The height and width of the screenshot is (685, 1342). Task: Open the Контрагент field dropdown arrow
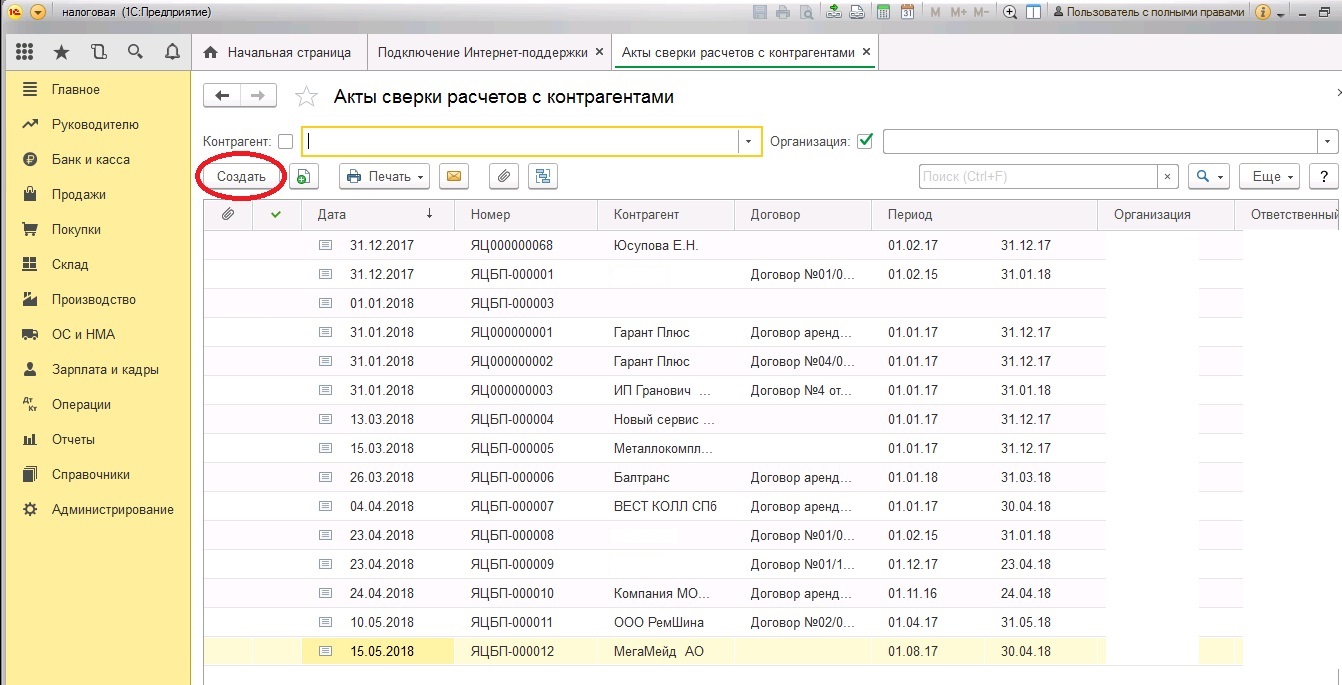click(x=749, y=141)
